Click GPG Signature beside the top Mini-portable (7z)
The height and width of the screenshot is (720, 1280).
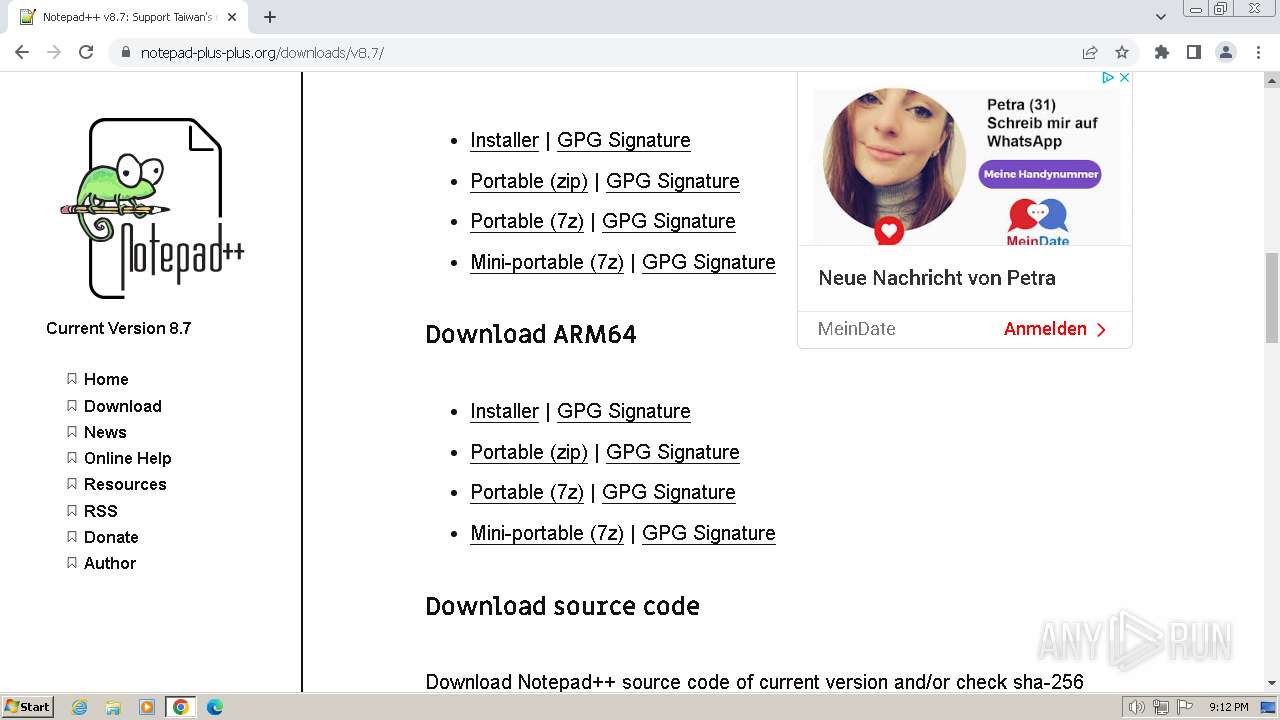709,262
